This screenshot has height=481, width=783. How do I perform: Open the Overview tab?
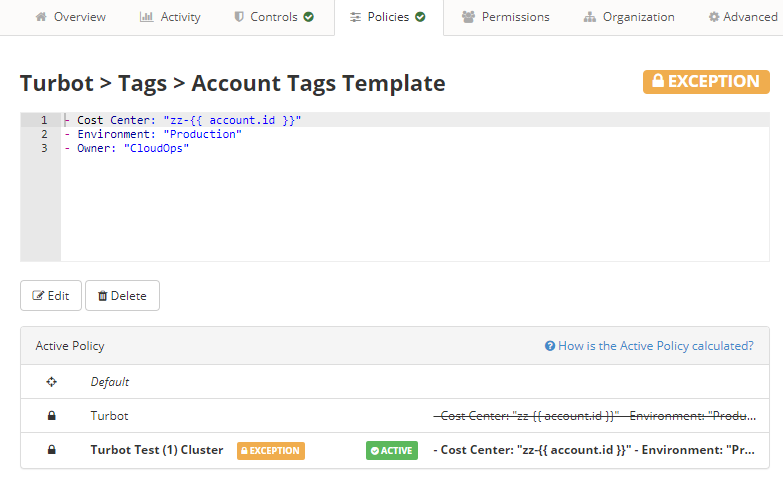click(70, 17)
